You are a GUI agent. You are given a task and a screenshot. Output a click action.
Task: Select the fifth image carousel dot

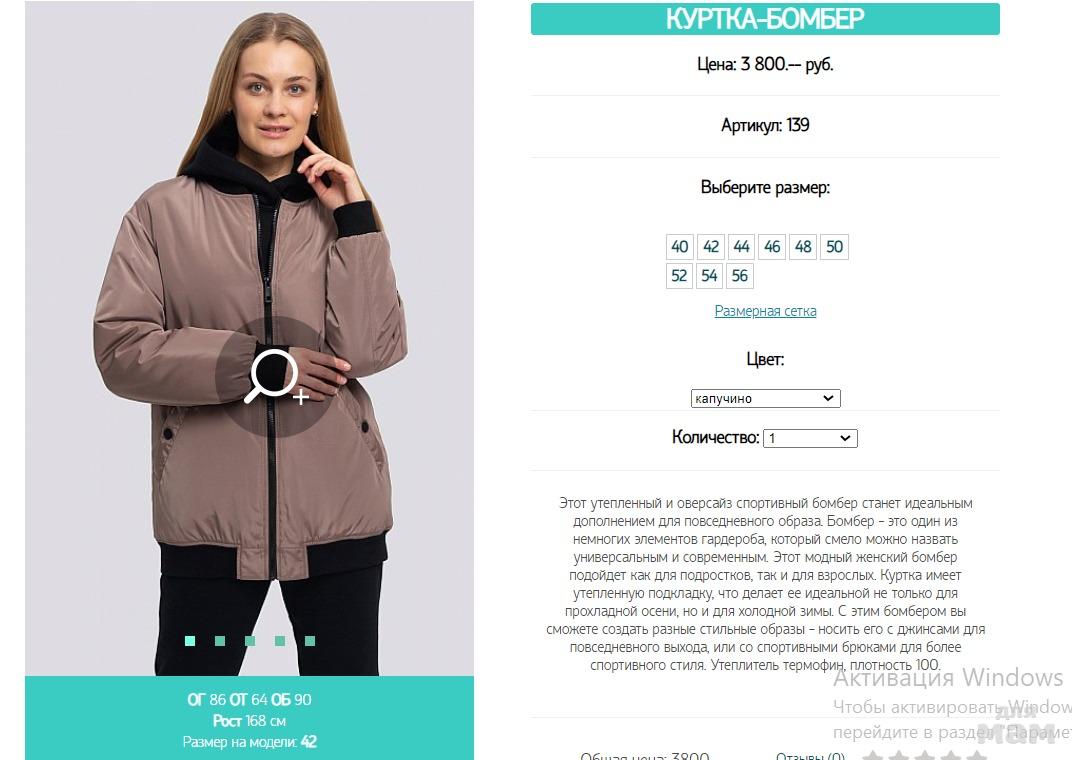click(x=310, y=640)
